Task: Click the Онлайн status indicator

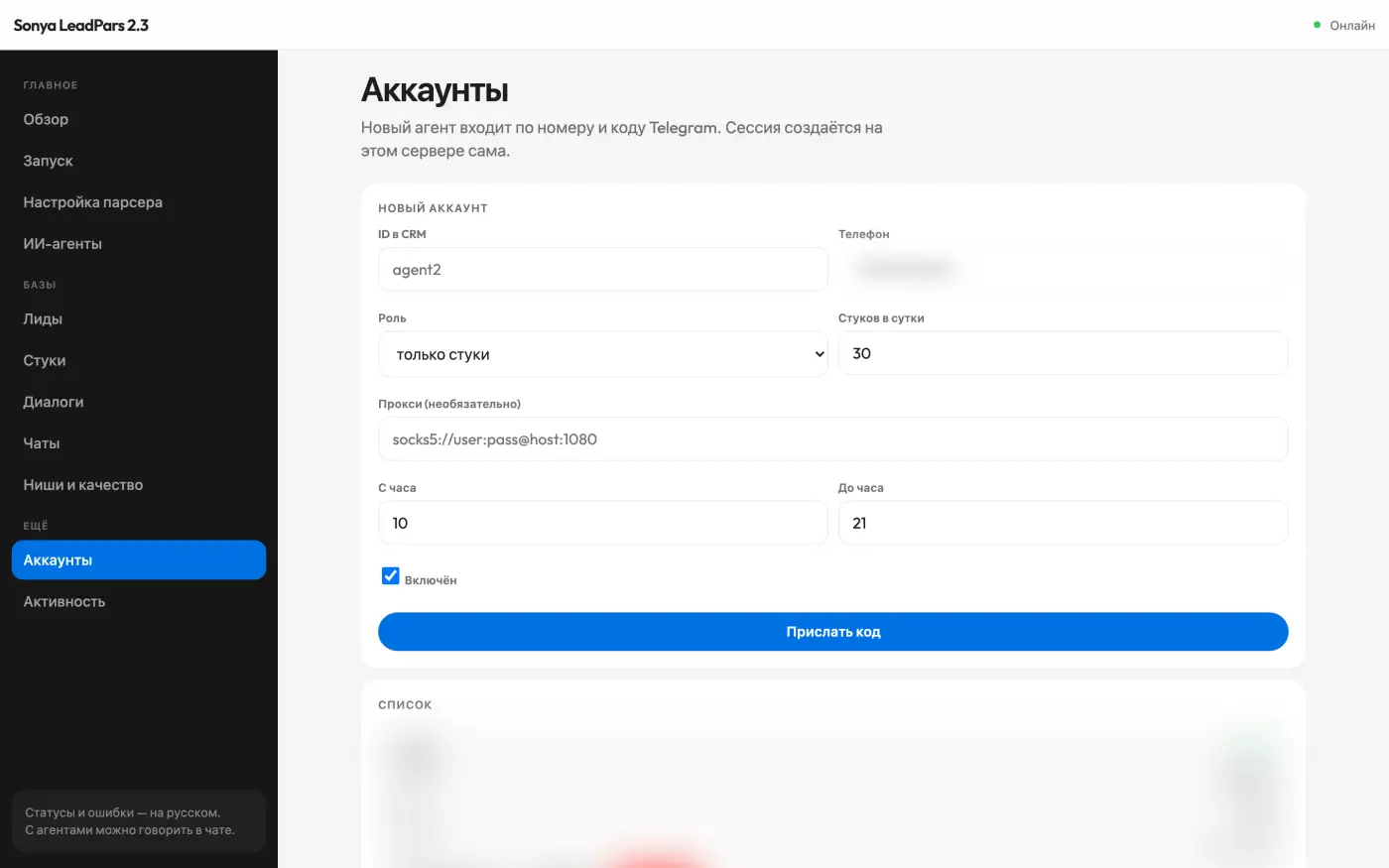Action: click(x=1344, y=26)
